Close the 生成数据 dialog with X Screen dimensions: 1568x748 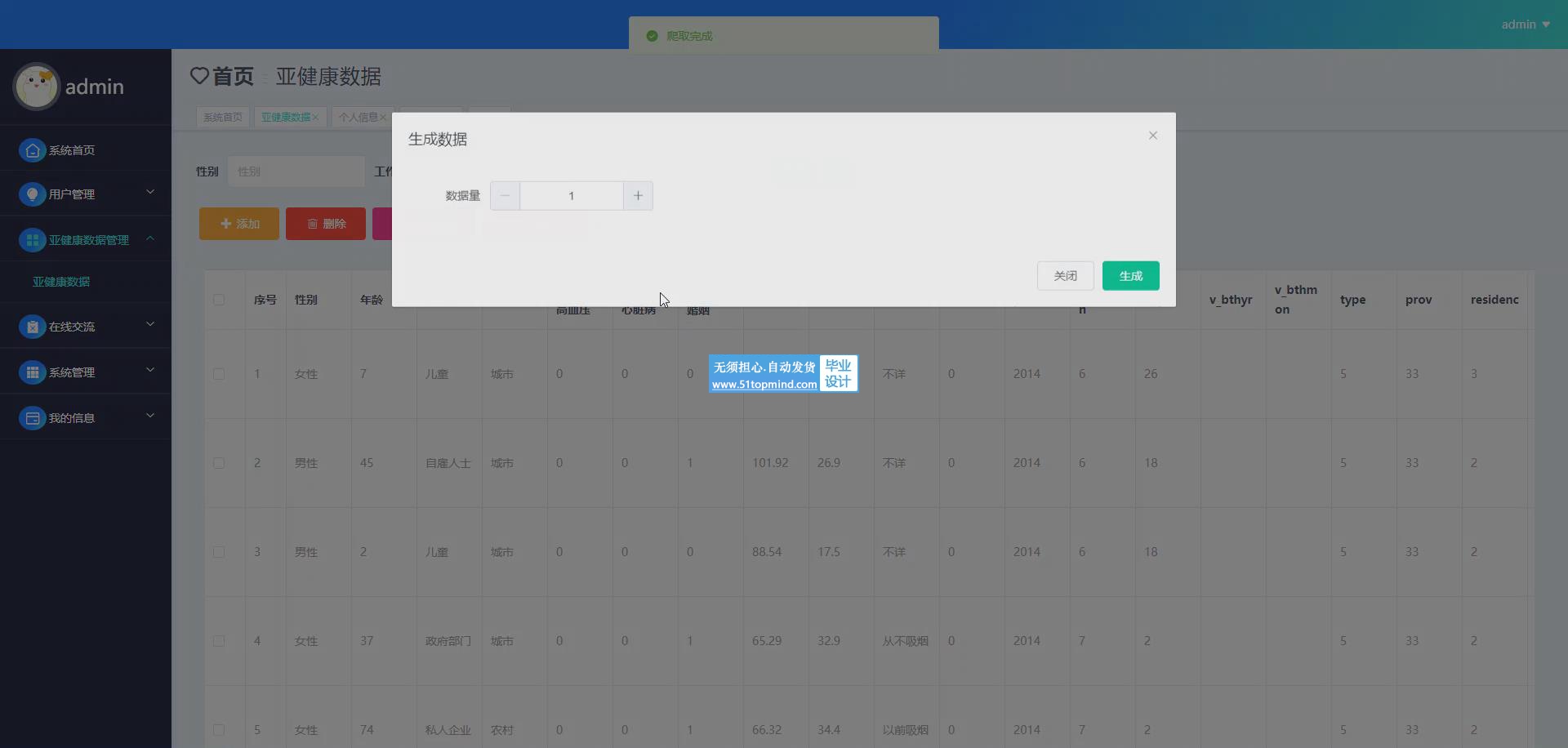[x=1153, y=136]
